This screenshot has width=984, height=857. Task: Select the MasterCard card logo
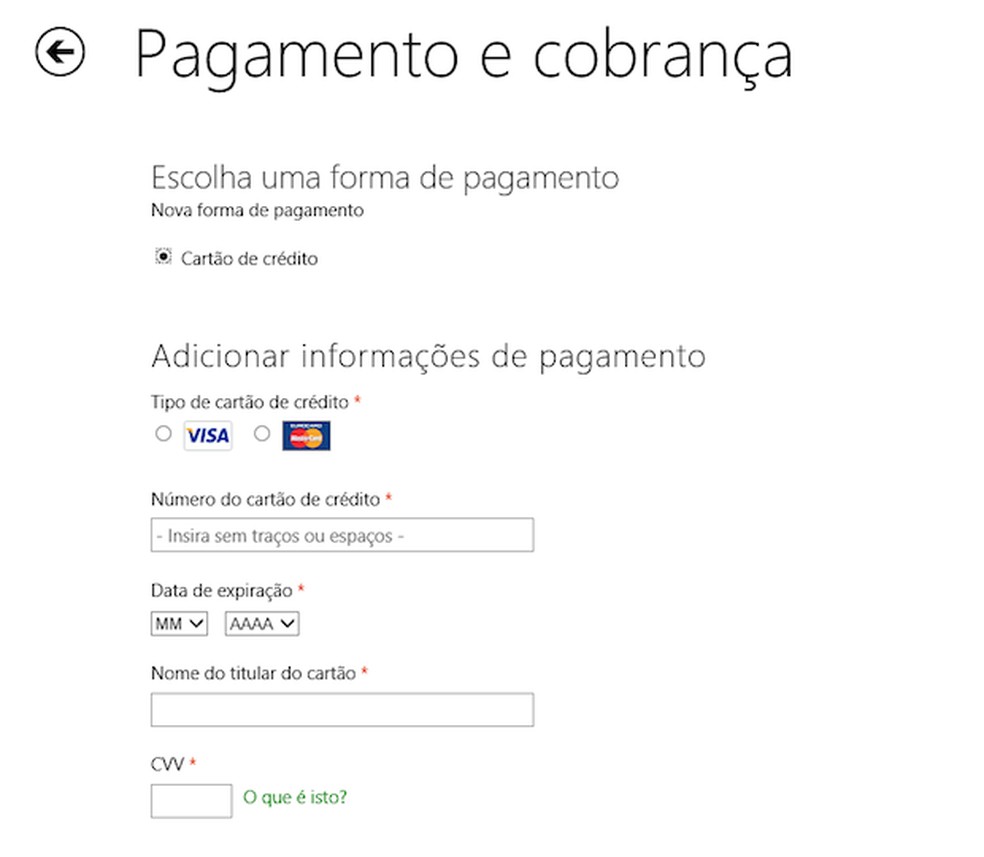pyautogui.click(x=306, y=435)
